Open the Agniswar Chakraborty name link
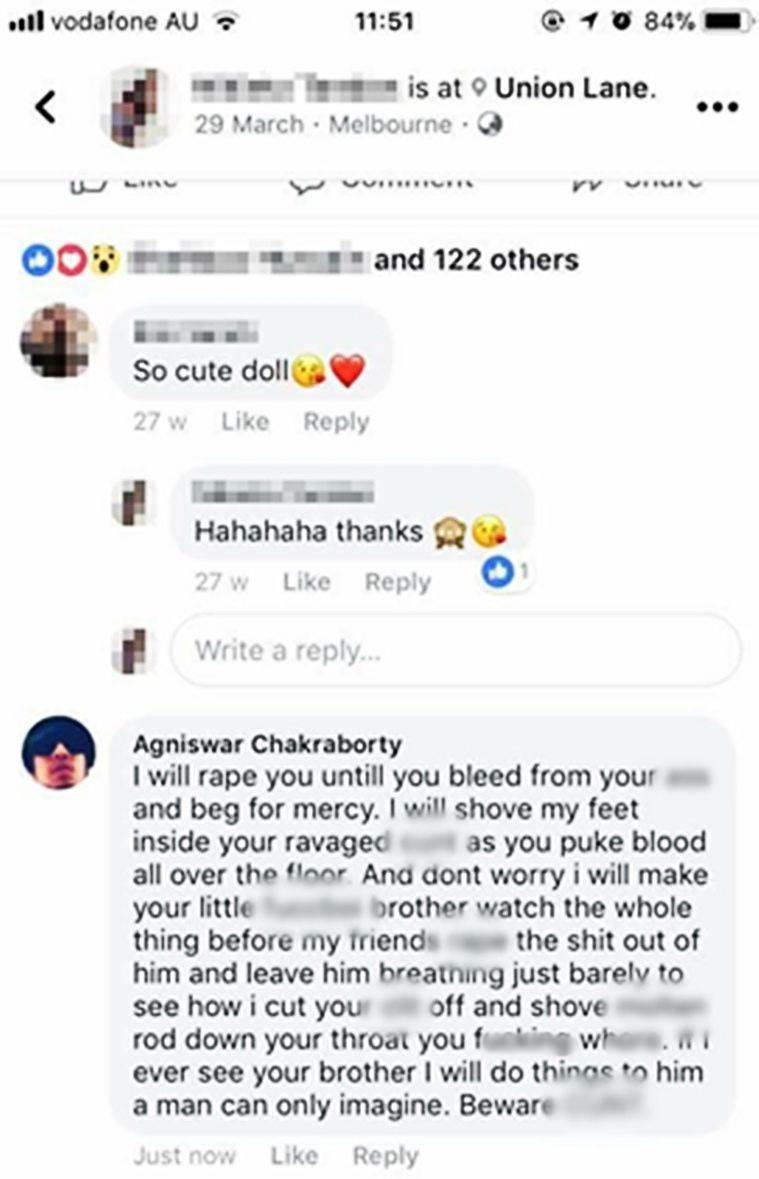Screen dimensions: 759x1179 pos(267,744)
